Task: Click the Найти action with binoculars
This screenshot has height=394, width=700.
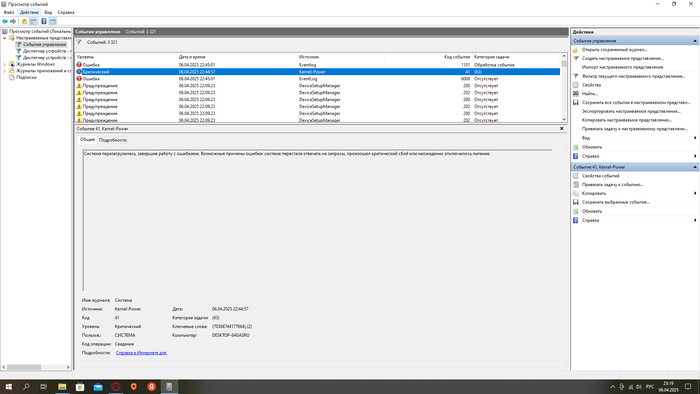Action: (589, 94)
